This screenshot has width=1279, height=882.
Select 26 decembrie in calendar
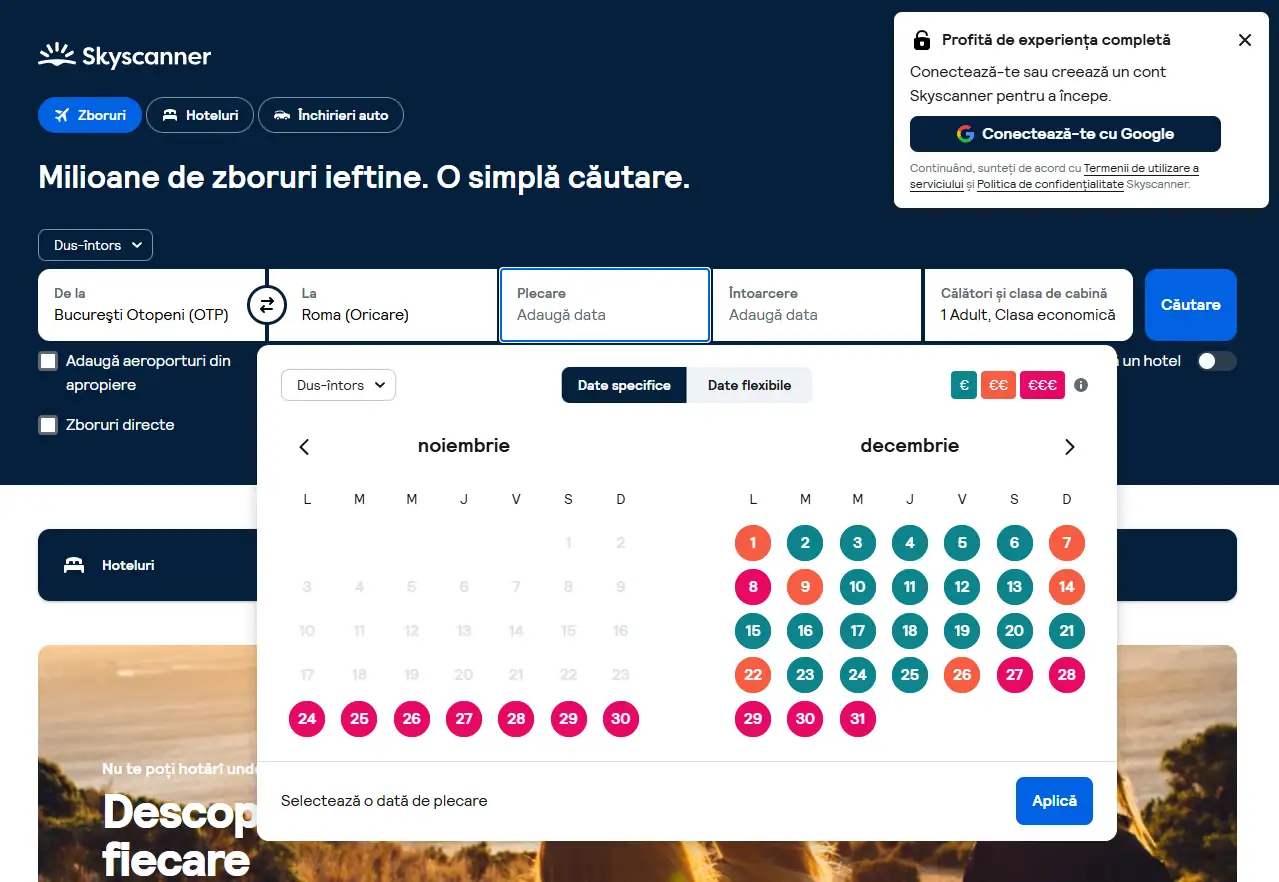962,674
